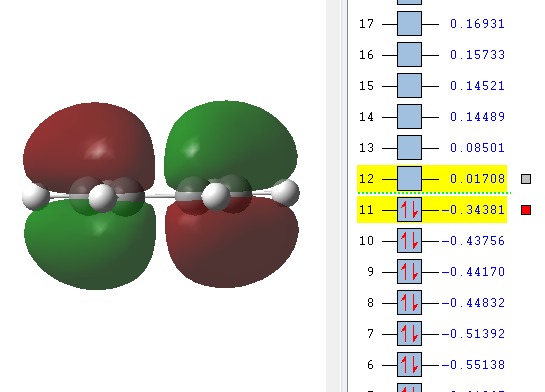Click the far-right hydrogen atom
This screenshot has width=545, height=392.
[285, 193]
